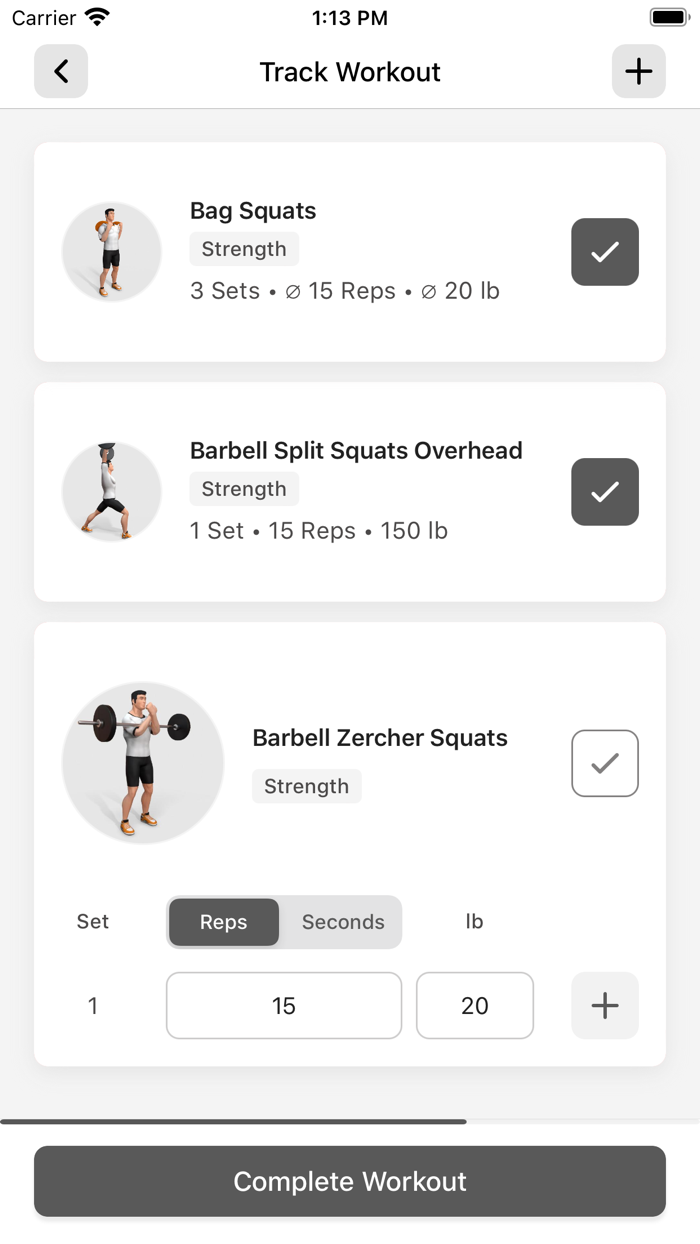Collapse the Barbell Zercher Squats card
This screenshot has height=1244, width=700.
click(380, 738)
